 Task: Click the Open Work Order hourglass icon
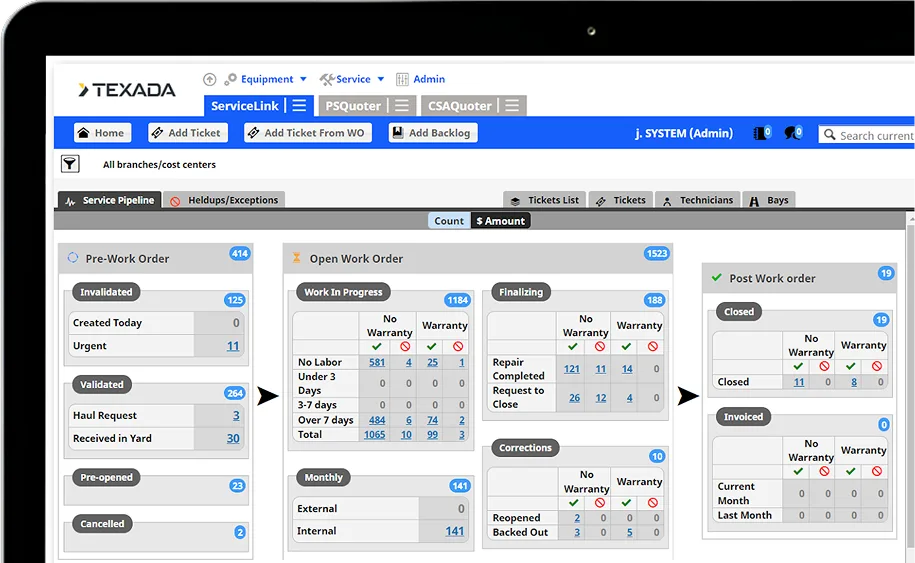tap(296, 257)
